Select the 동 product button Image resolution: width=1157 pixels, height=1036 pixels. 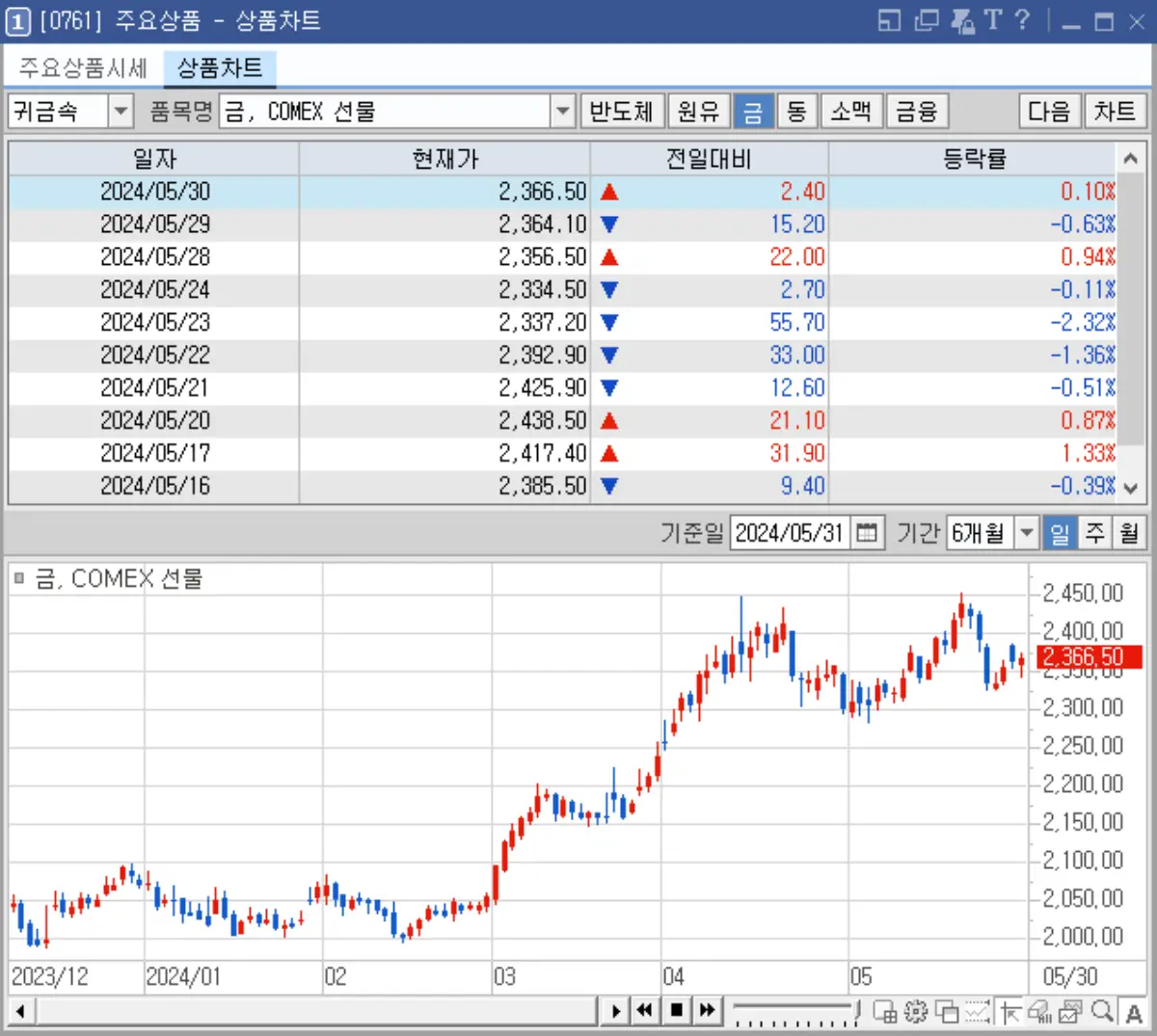click(x=796, y=112)
